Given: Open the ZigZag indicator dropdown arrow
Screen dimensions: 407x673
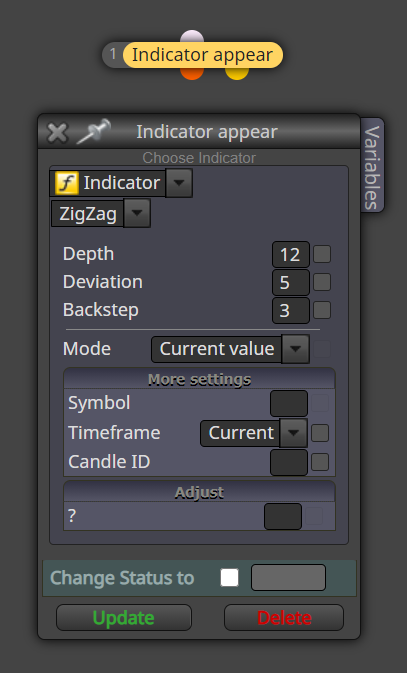Looking at the screenshot, I should [x=137, y=213].
